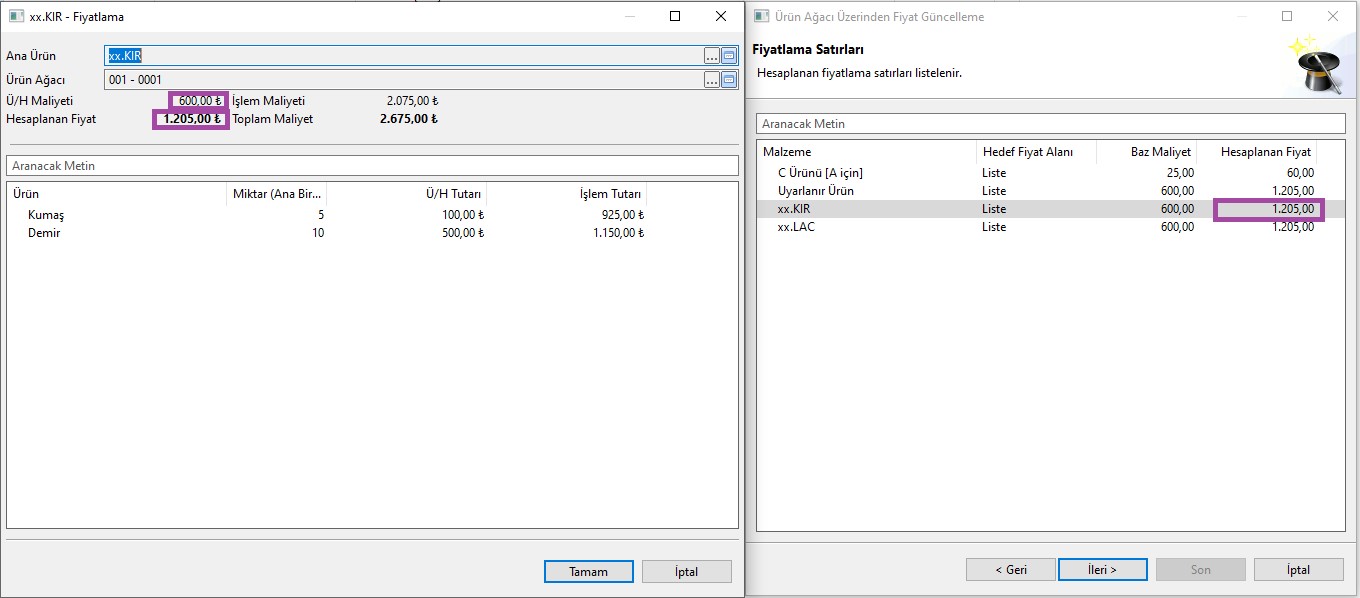The width and height of the screenshot is (1360, 598).
Task: Click the Fiyatlama window title bar icon
Action: tap(15, 17)
